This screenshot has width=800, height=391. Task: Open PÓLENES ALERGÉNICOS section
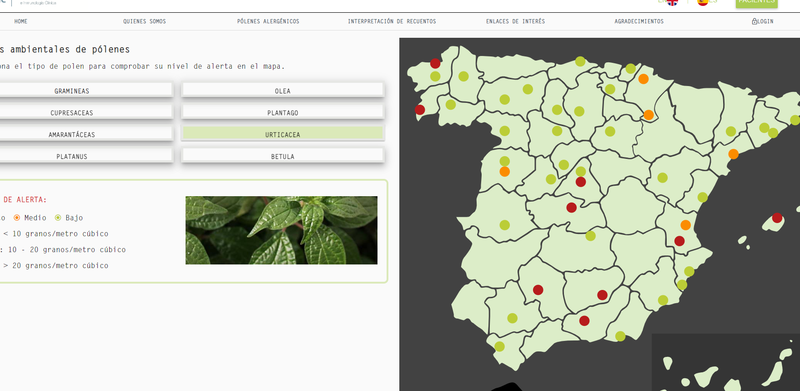tap(268, 21)
